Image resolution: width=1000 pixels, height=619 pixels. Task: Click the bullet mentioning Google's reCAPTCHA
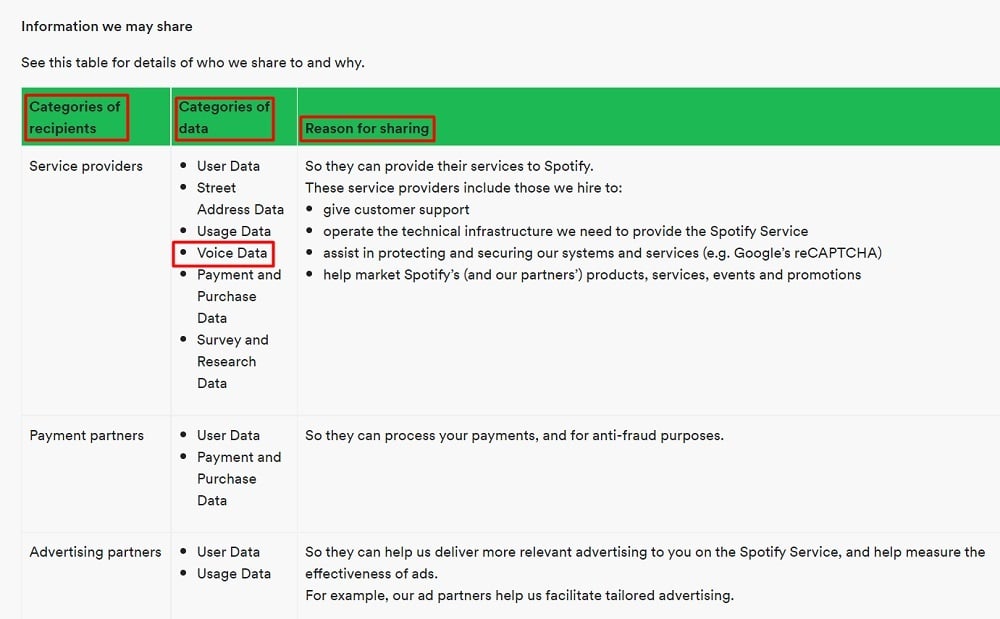coord(603,252)
